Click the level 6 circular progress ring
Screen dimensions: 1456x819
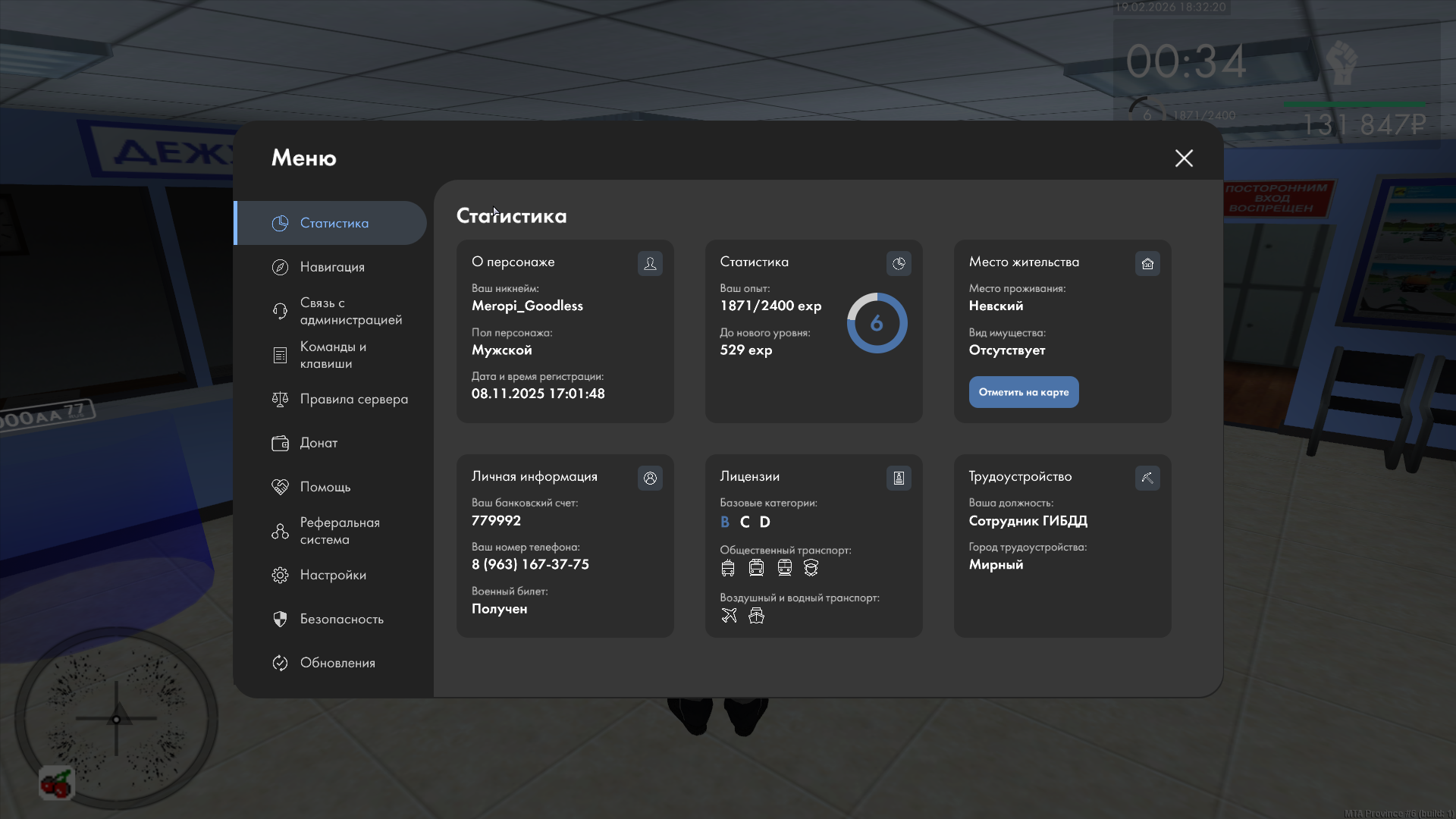coord(877,323)
